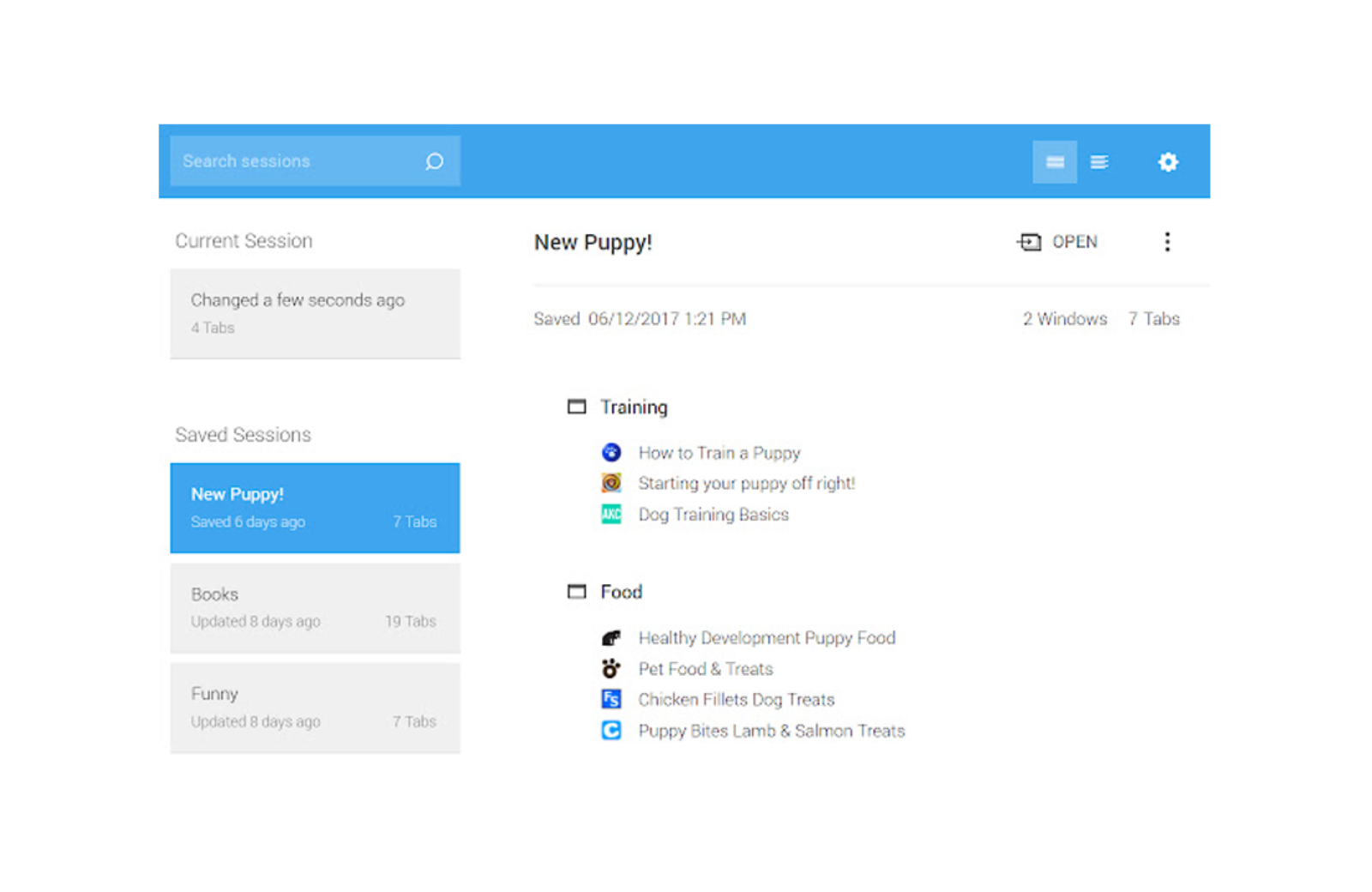Screen dimensions: 1372x892
Task: Click the Food window icon
Action: [577, 592]
